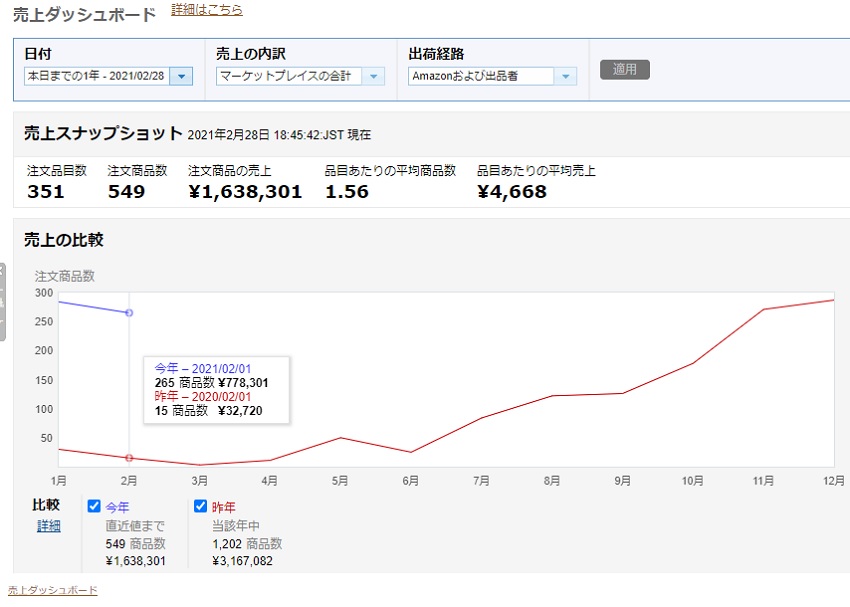This screenshot has width=850, height=607.
Task: Click the 売上スナップショット heading
Action: (x=103, y=133)
